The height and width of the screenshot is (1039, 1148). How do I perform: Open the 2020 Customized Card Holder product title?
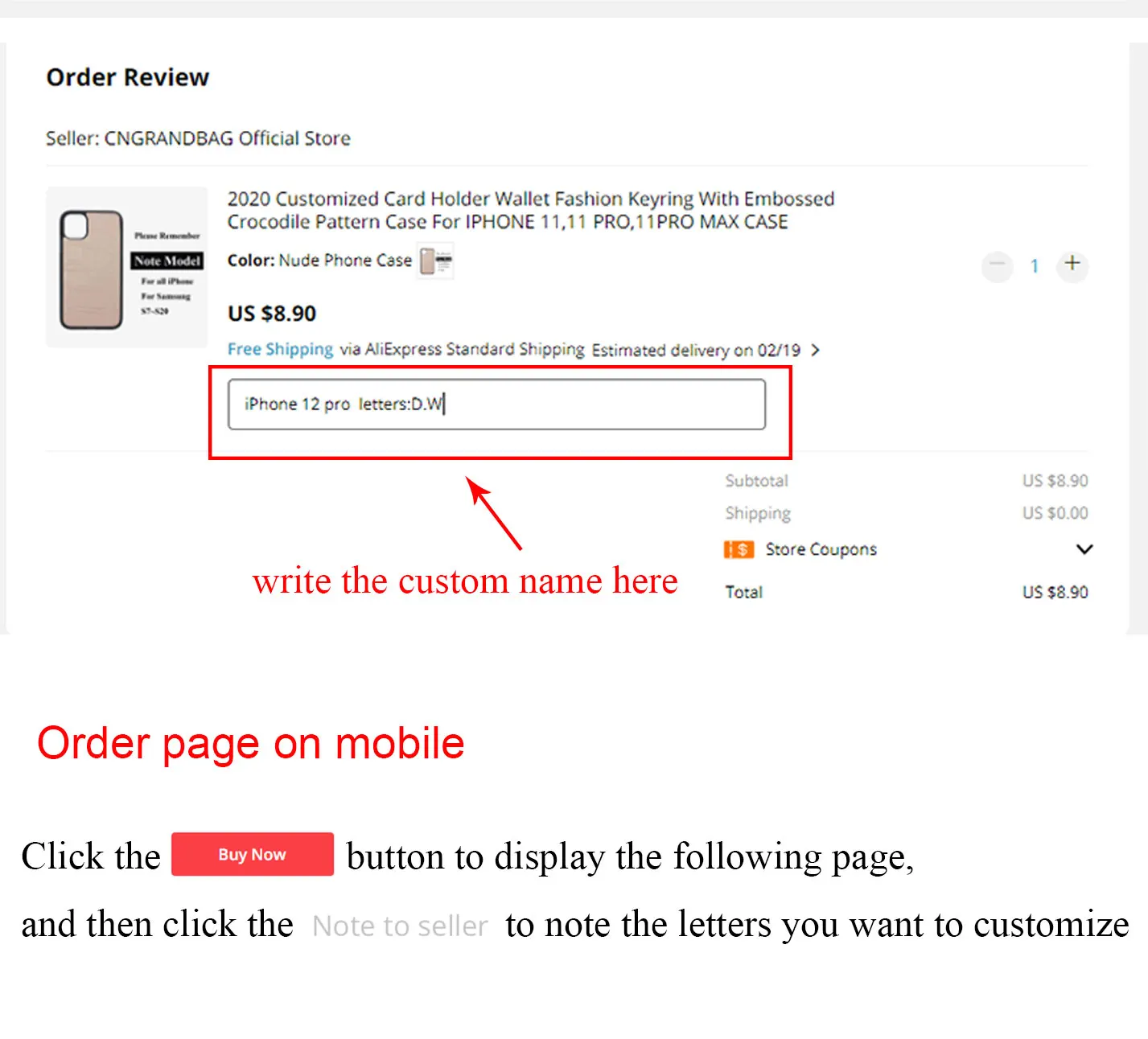[531, 210]
